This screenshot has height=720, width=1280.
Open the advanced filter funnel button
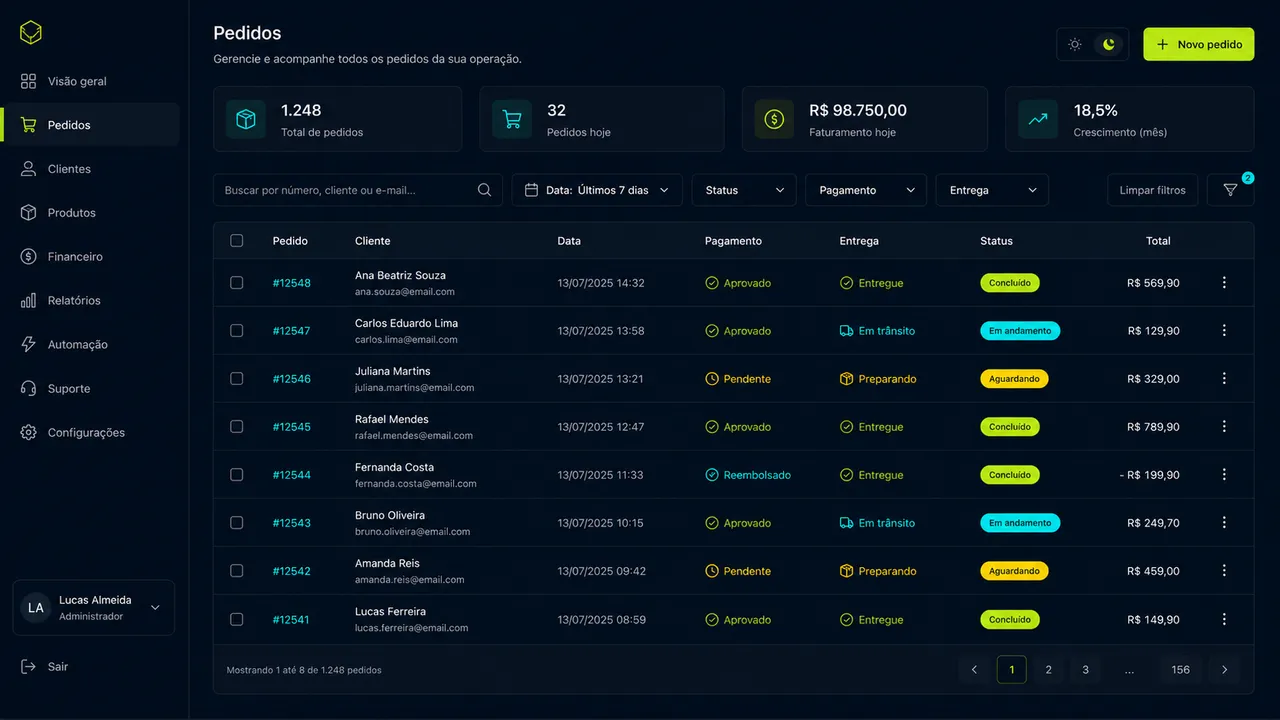[1230, 190]
